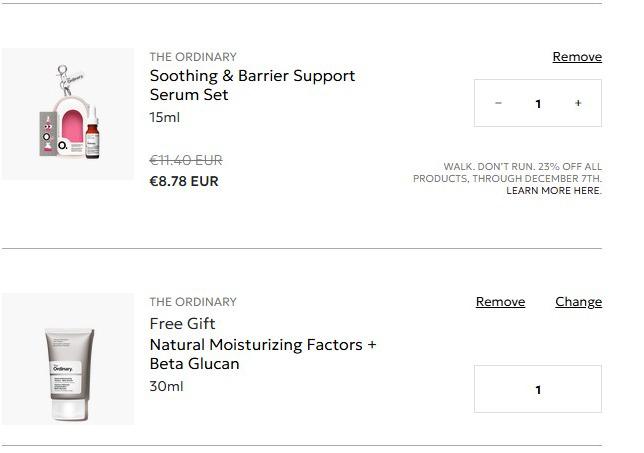644x453 pixels.
Task: Click the Free Gift heading
Action: (x=182, y=324)
